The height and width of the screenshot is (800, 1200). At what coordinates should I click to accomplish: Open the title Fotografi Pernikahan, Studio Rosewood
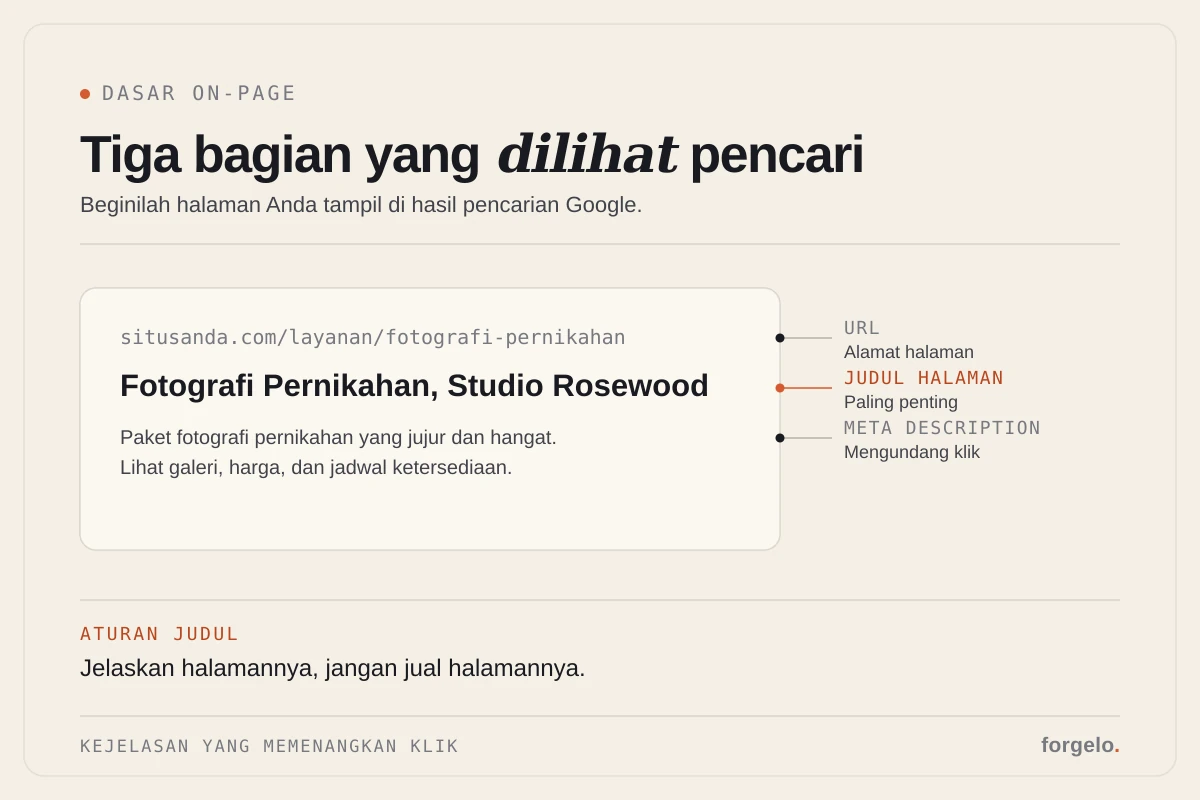(x=414, y=386)
